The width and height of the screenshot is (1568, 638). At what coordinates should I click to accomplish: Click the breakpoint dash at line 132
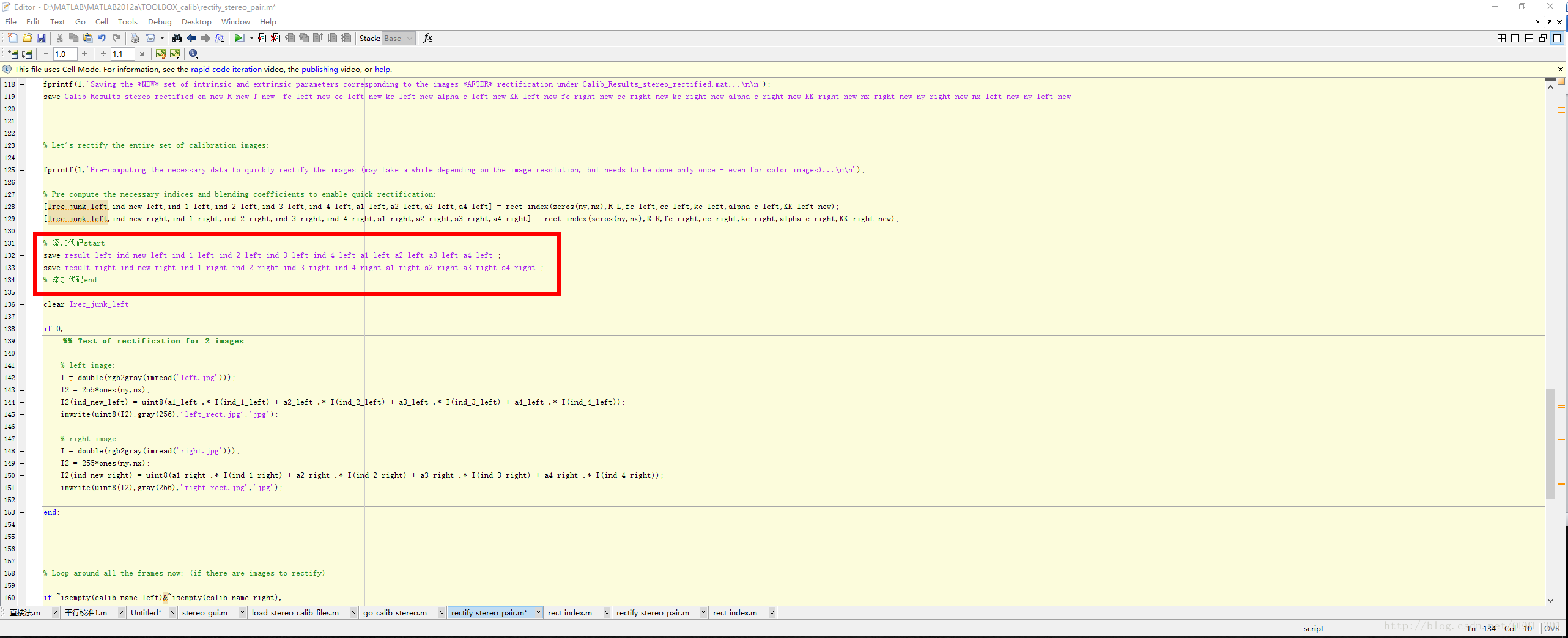22,255
